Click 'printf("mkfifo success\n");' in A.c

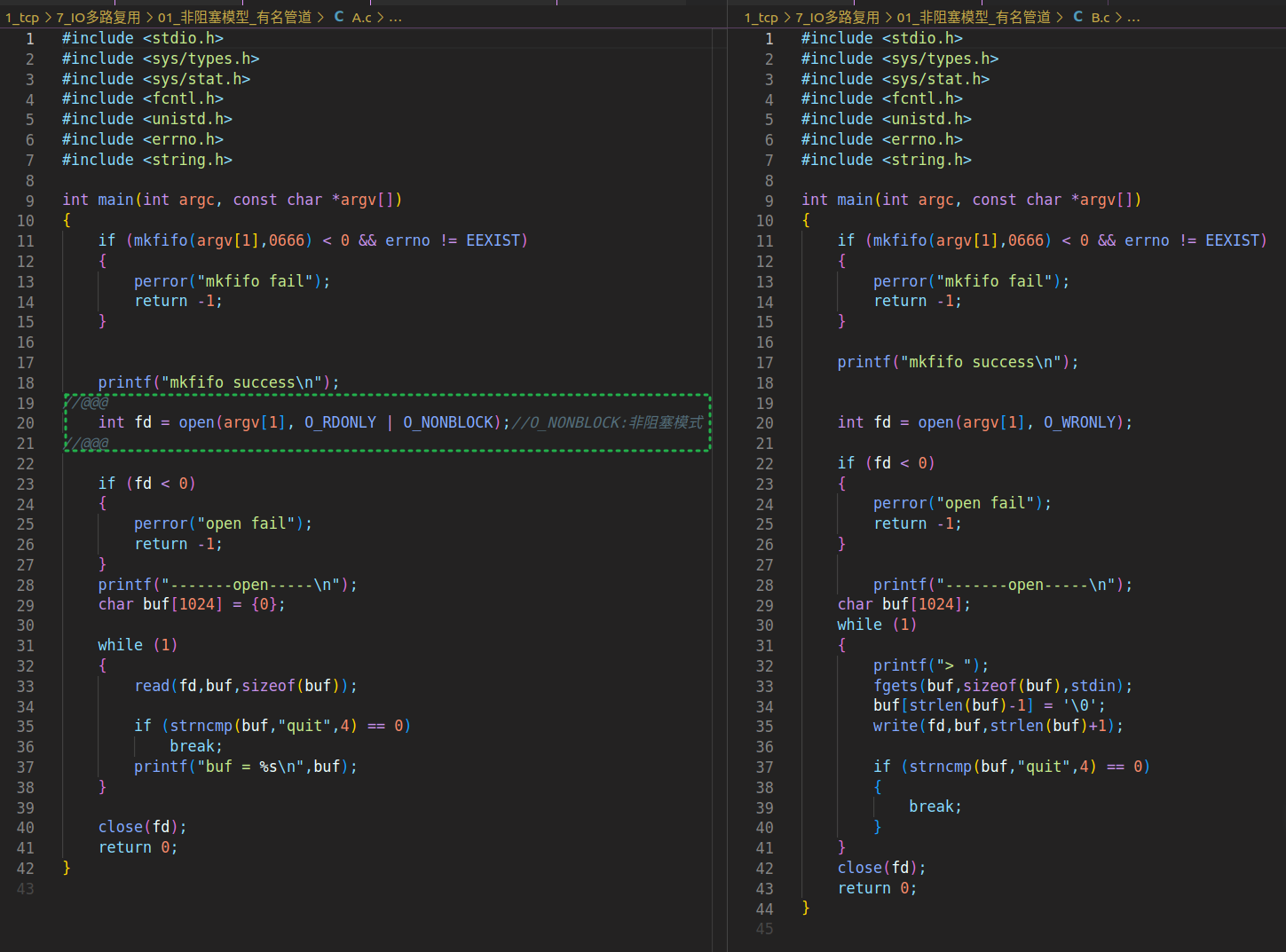tap(219, 382)
